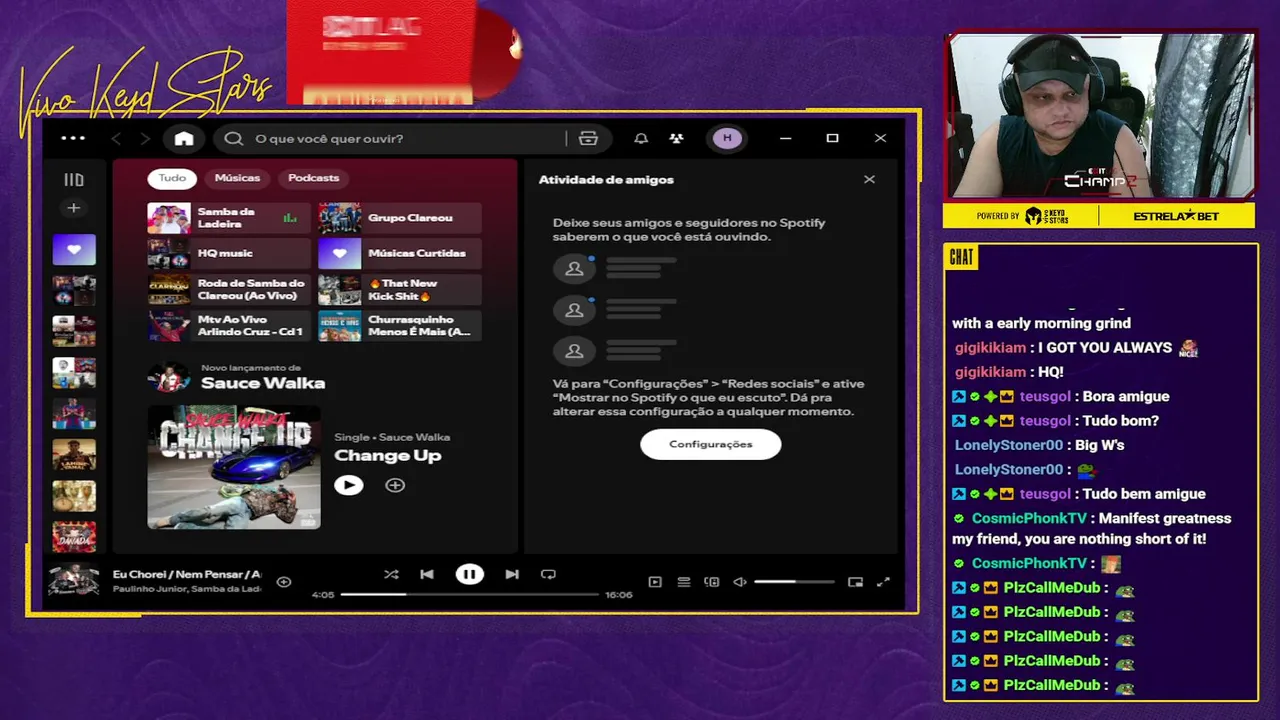Open 'Samba da Ladeira' shortcut
This screenshot has height=720, width=1280.
click(229, 218)
